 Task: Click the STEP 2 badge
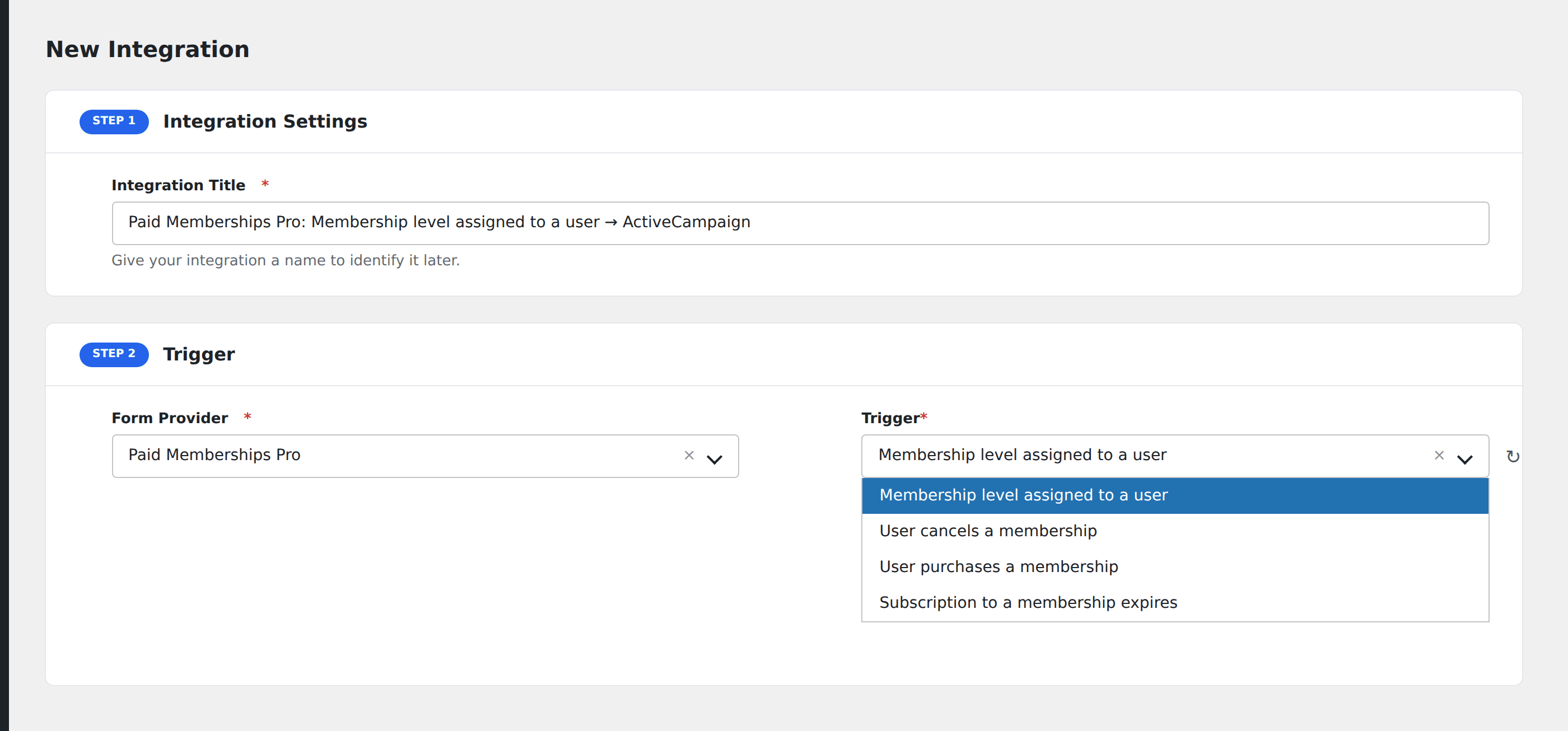point(114,354)
